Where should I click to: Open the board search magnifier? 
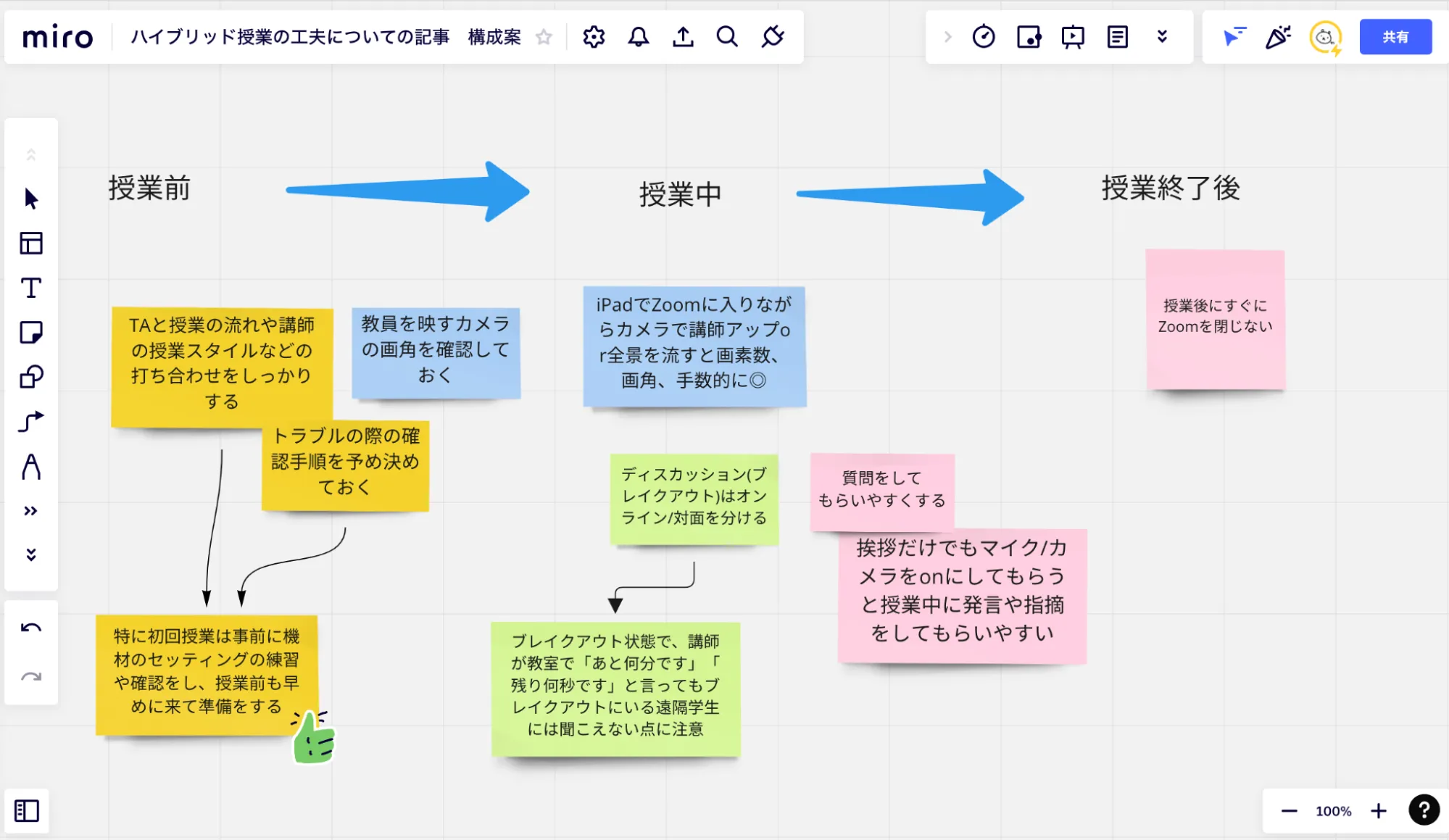click(x=727, y=37)
